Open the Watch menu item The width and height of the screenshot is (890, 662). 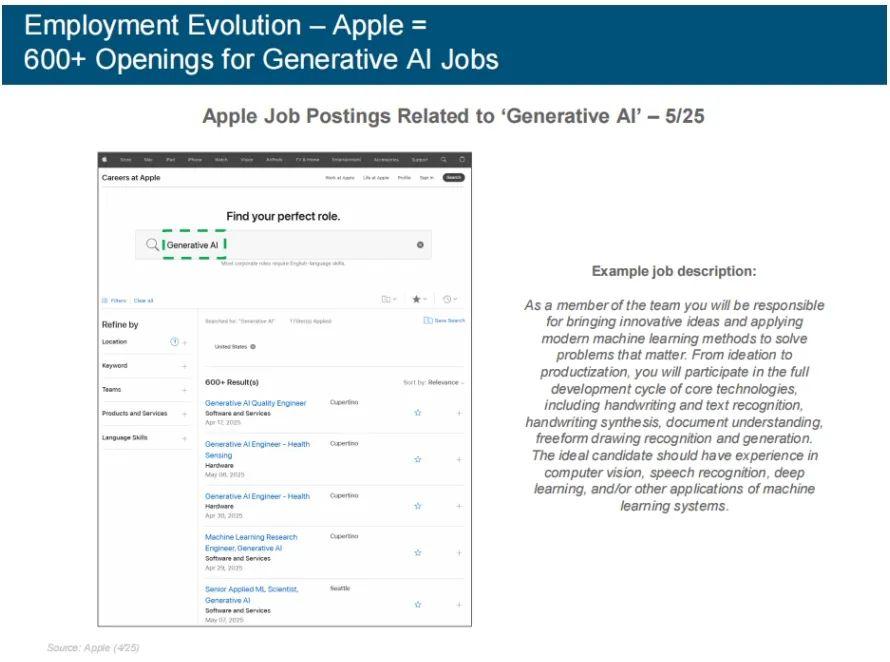(221, 160)
